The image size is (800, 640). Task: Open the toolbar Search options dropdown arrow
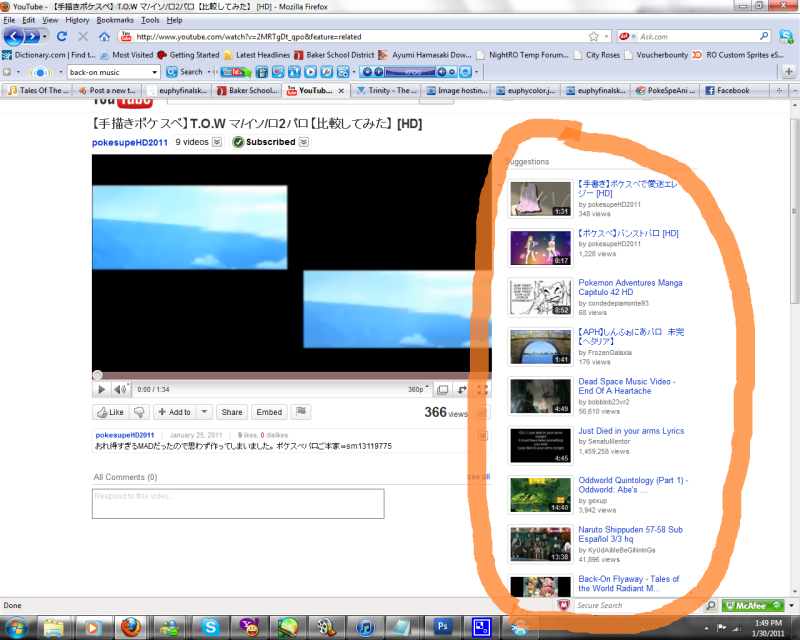[x=209, y=72]
